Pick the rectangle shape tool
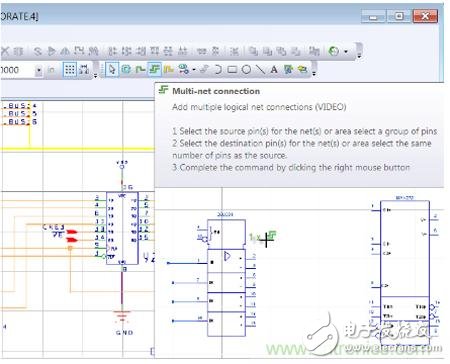The image size is (450, 364). [232, 70]
